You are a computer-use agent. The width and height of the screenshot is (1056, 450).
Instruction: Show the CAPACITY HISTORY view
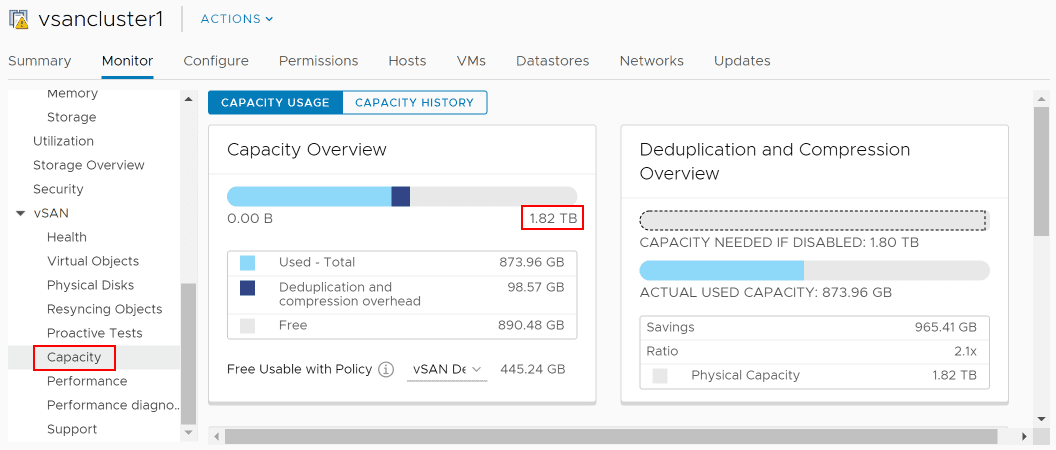coord(414,102)
